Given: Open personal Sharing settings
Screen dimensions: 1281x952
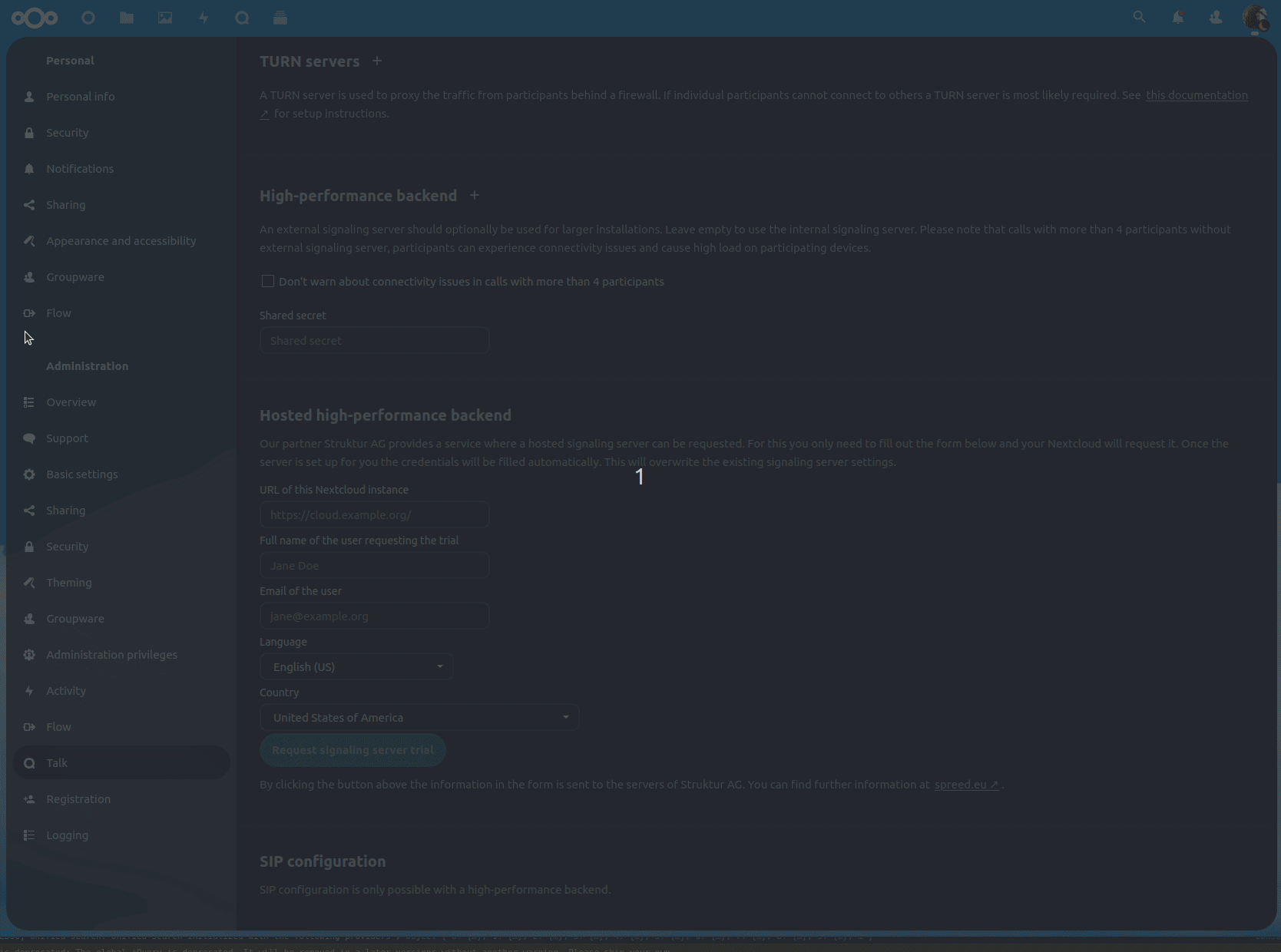Looking at the screenshot, I should pyautogui.click(x=121, y=205).
